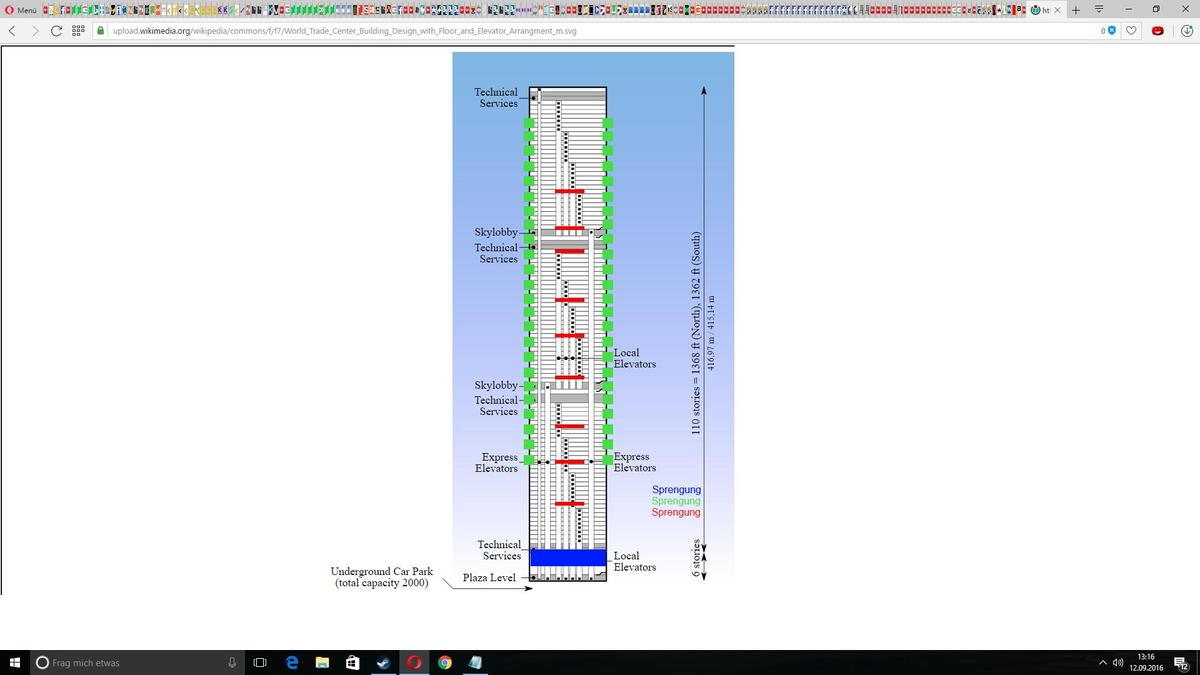
Task: Click the "110 stories" height annotation
Action: click(x=696, y=333)
